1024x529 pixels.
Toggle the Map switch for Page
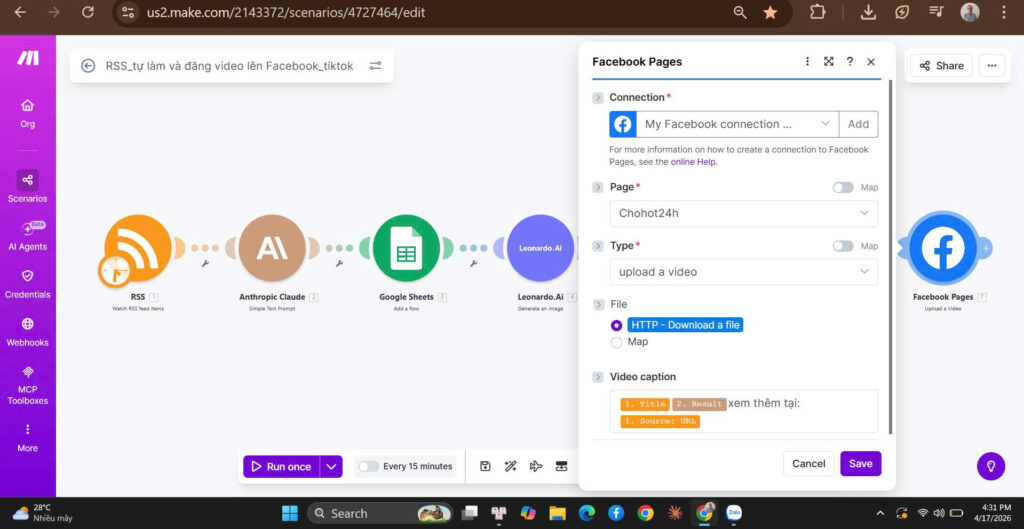(843, 187)
